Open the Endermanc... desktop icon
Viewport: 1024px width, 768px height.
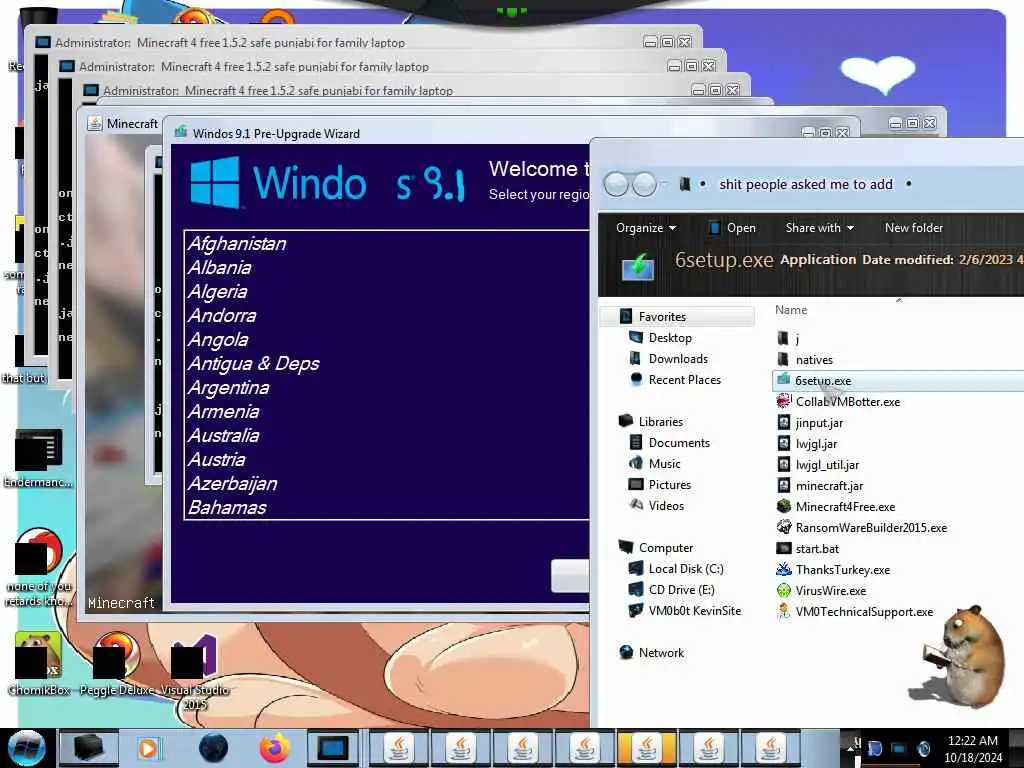[38, 457]
